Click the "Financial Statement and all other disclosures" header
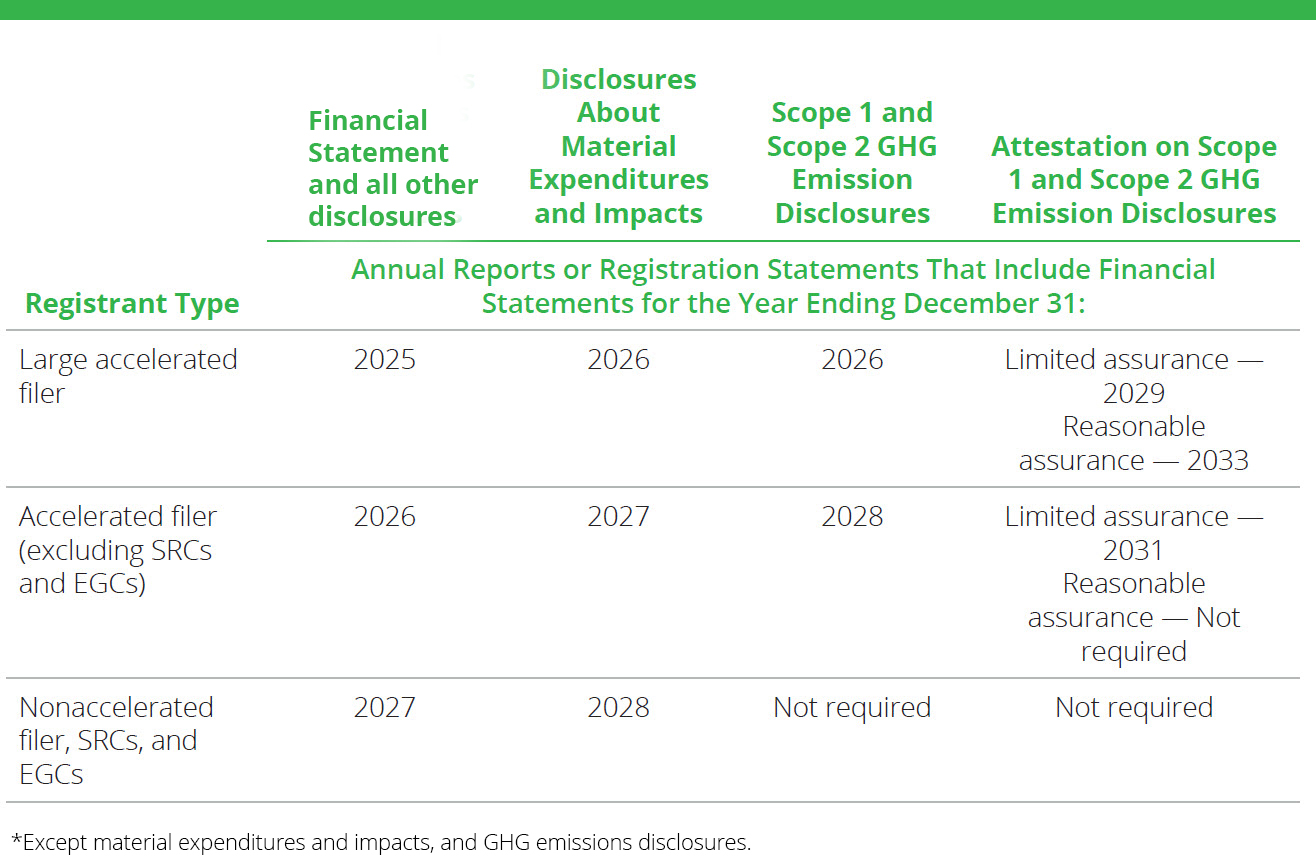 click(393, 168)
